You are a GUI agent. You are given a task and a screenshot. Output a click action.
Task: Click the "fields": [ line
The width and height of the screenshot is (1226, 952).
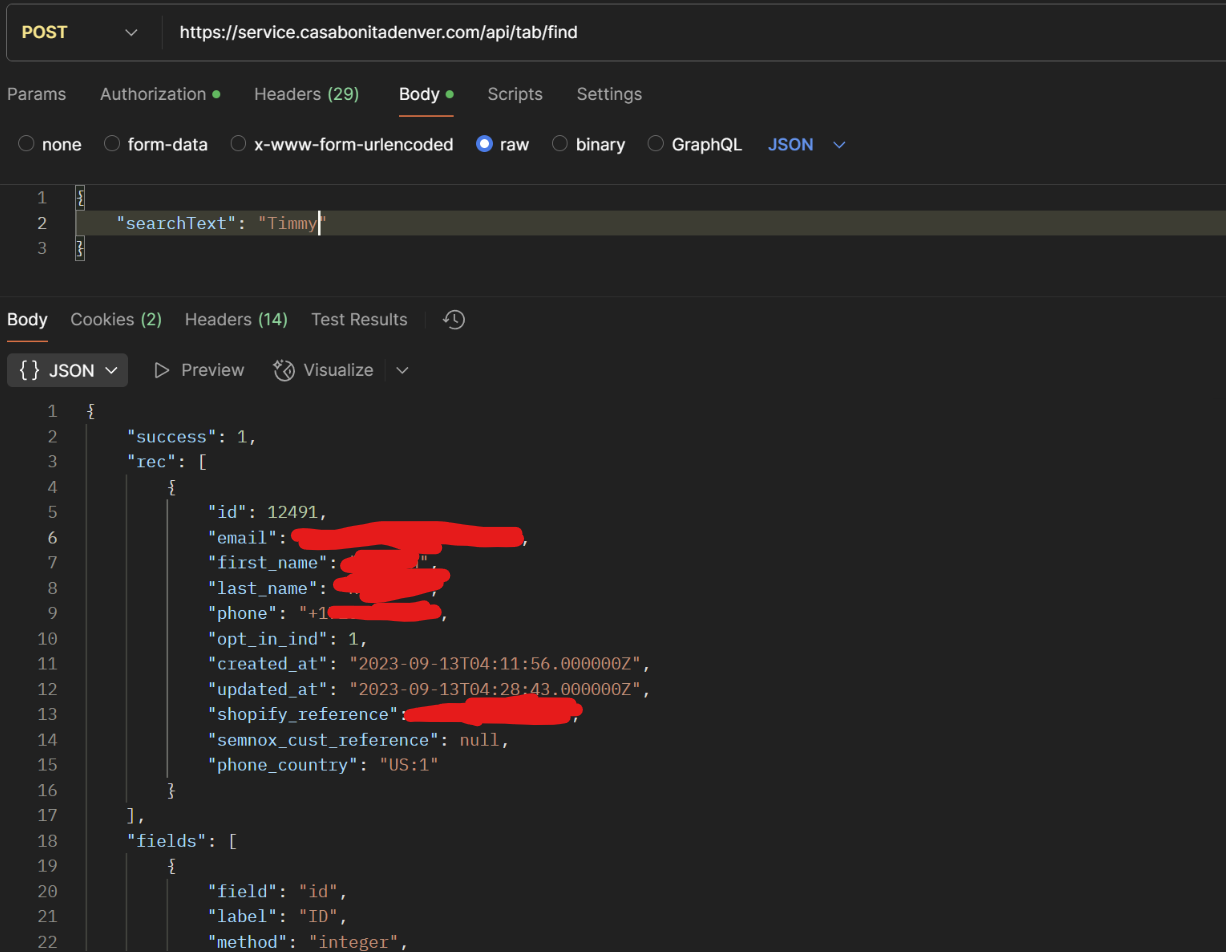(x=181, y=840)
